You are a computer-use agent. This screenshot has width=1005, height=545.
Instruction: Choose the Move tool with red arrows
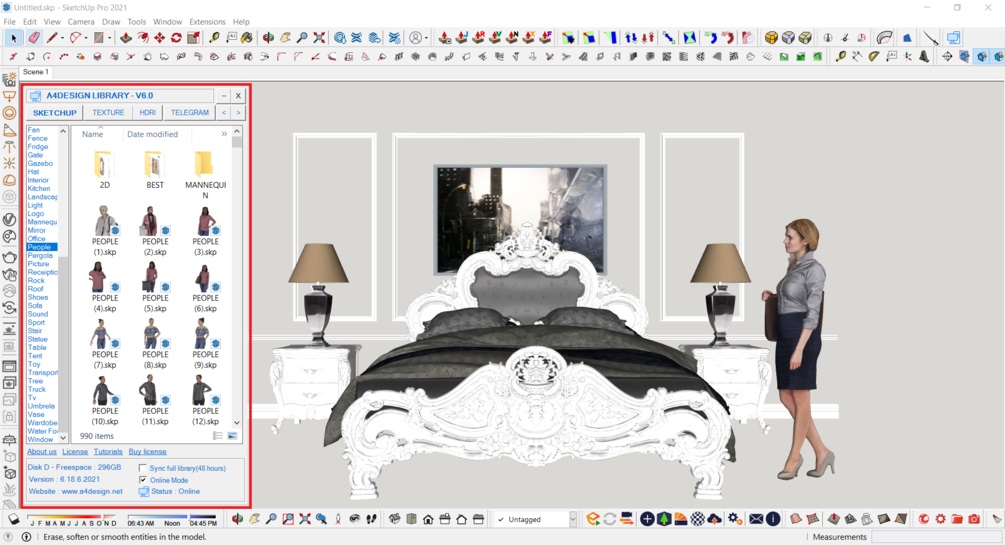(159, 38)
